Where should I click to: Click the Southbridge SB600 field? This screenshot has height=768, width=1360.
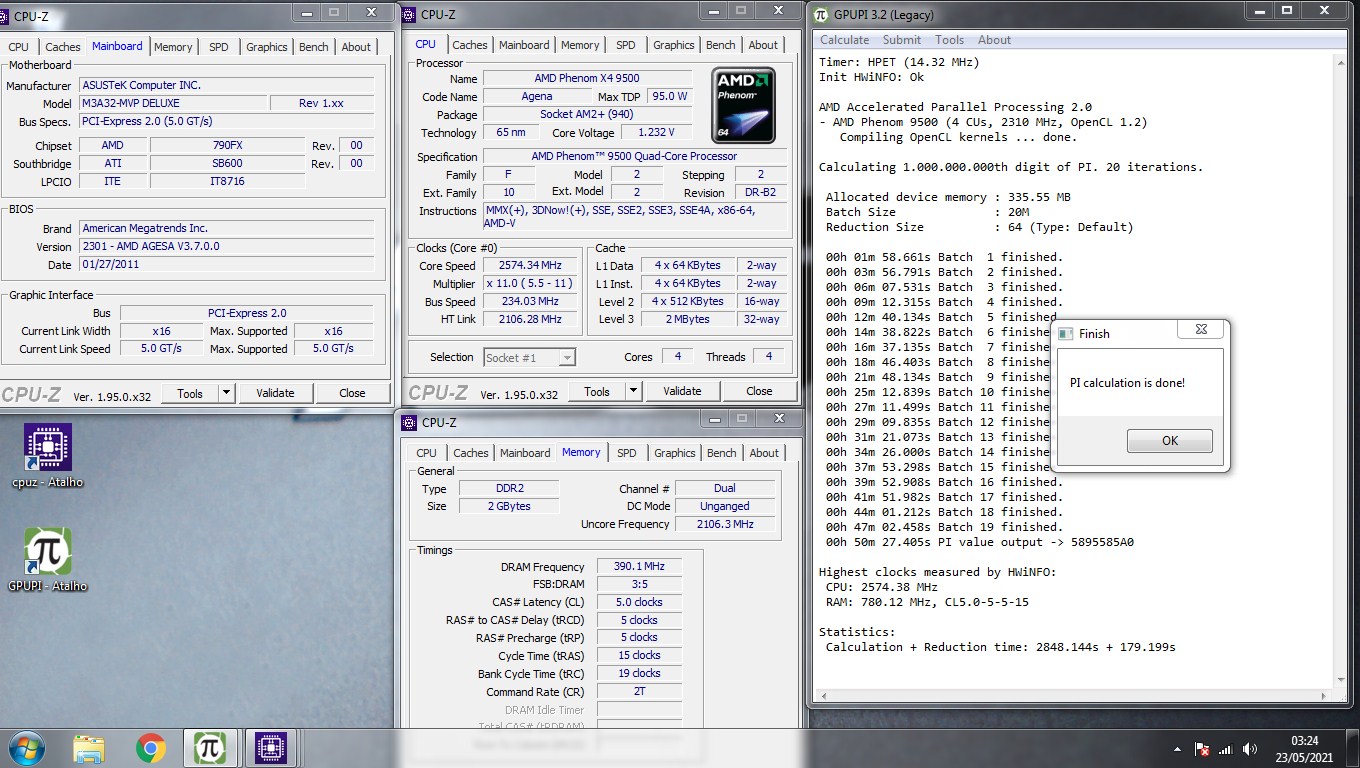(x=227, y=163)
